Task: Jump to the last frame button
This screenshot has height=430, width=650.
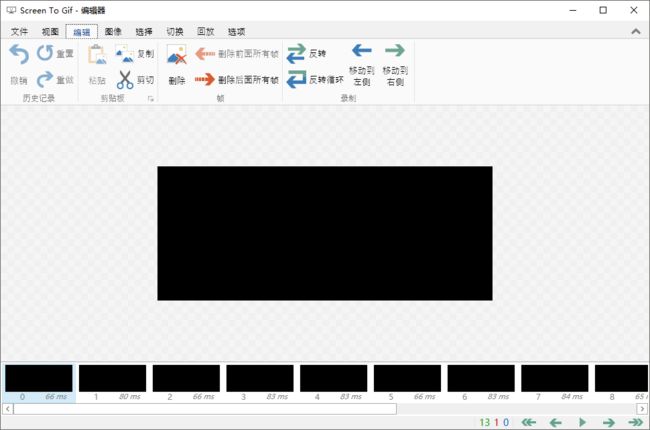Action: (x=636, y=422)
